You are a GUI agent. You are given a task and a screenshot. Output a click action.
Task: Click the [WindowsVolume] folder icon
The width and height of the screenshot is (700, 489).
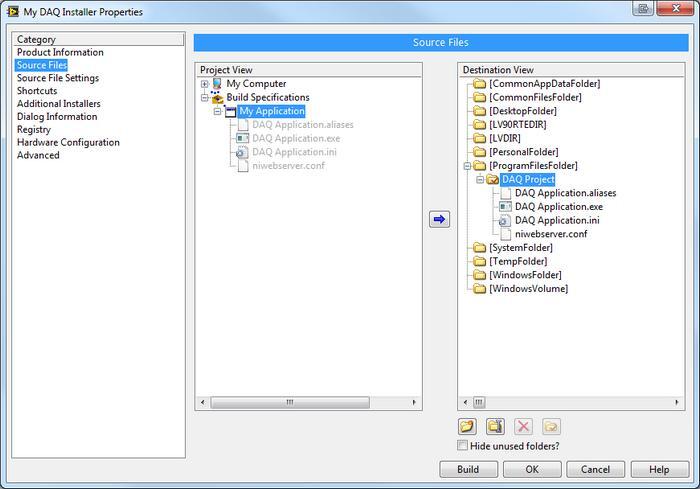(x=479, y=288)
